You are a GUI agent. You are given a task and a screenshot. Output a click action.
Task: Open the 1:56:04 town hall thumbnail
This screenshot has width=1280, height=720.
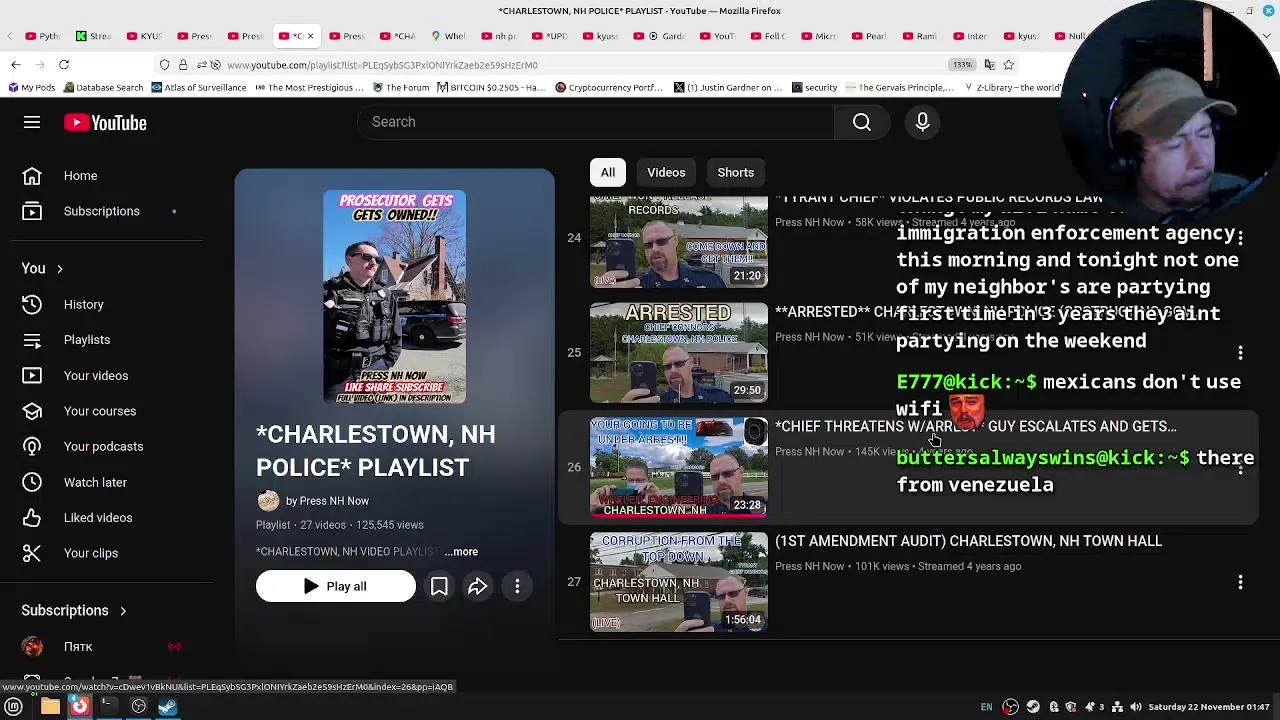(678, 582)
